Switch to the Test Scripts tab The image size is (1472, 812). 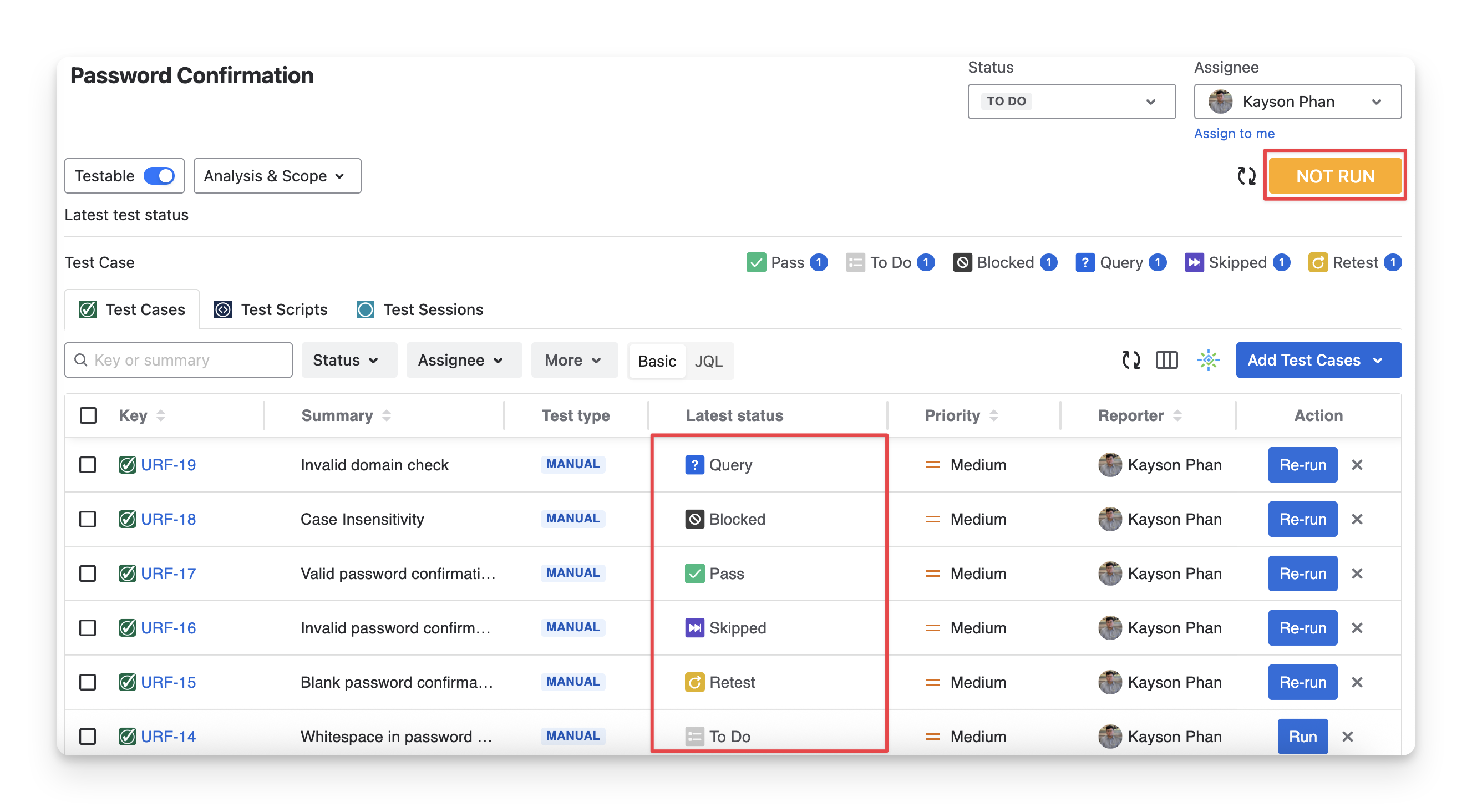(x=271, y=309)
